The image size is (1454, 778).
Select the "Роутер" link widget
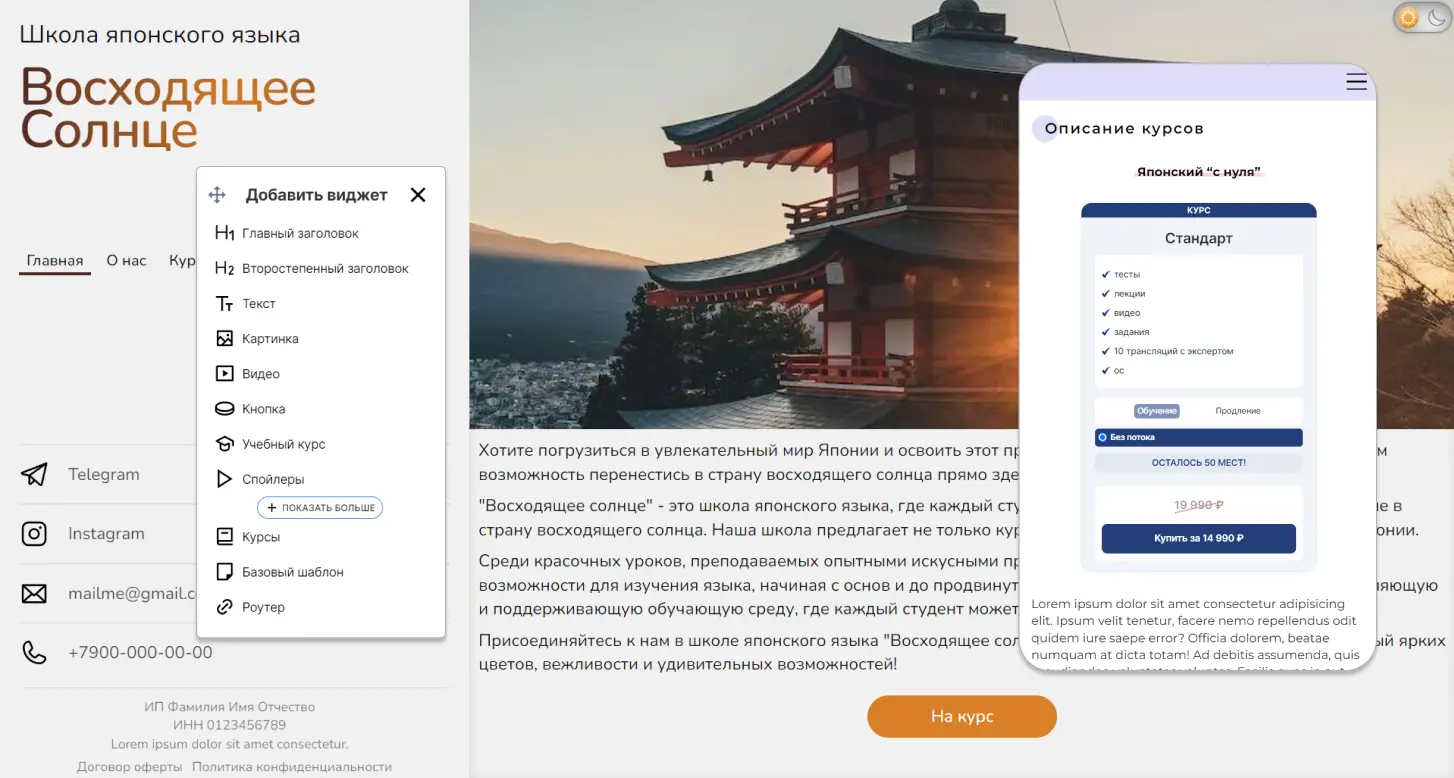[x=263, y=607]
